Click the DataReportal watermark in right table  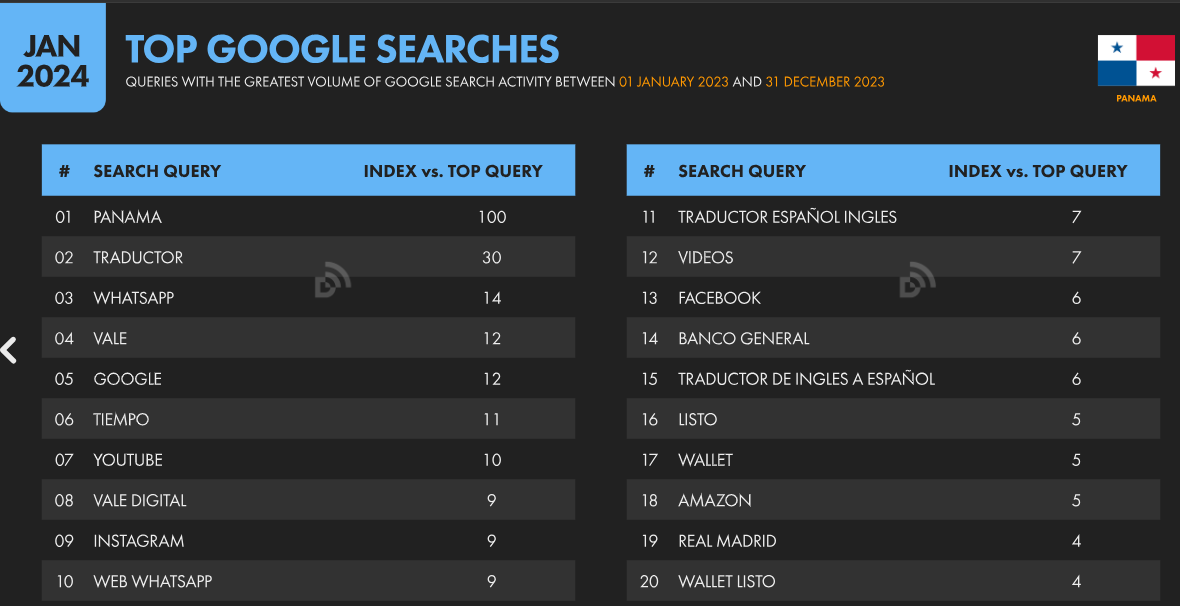[x=917, y=279]
